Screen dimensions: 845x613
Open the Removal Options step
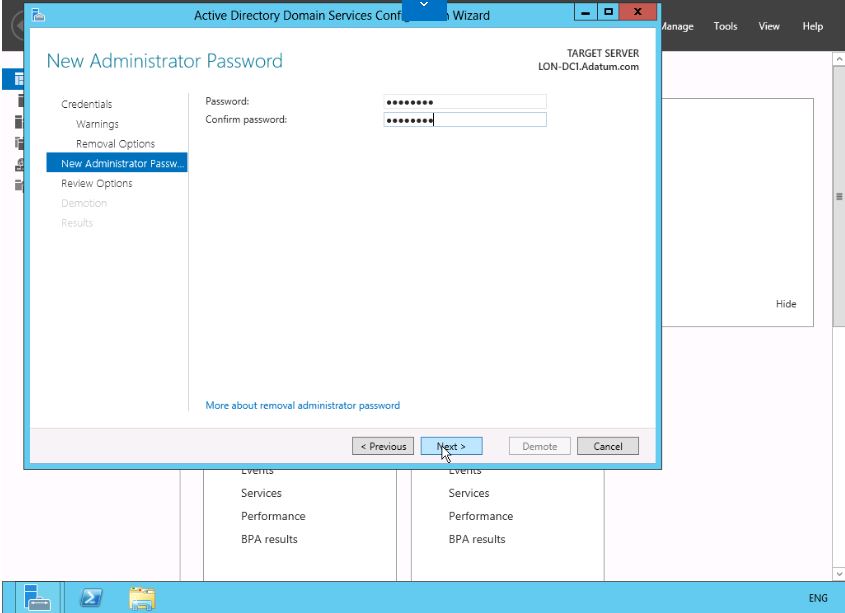click(x=115, y=144)
